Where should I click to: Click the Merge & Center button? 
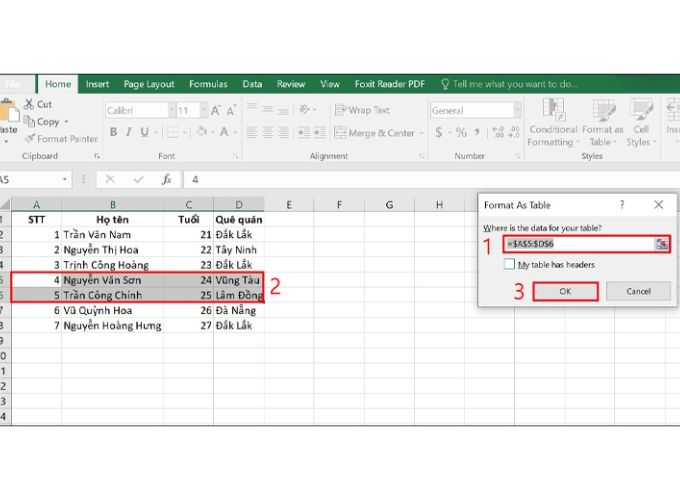[375, 133]
